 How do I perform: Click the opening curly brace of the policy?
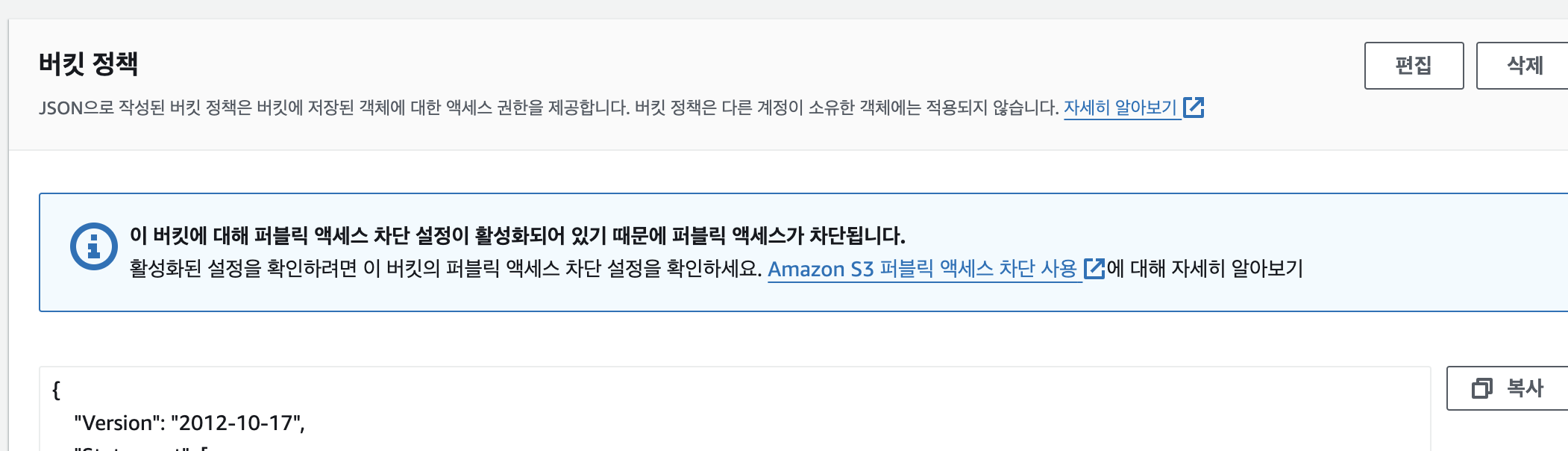56,390
